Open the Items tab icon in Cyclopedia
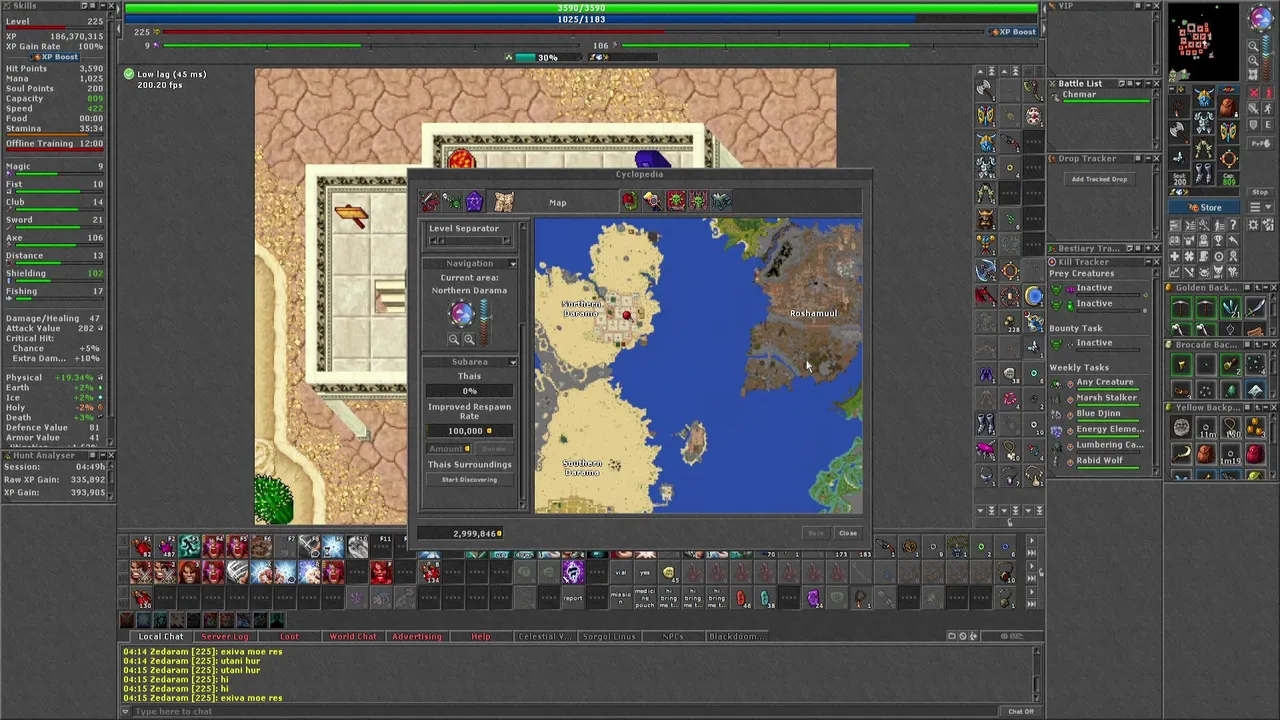This screenshot has height=720, width=1280. 429,203
